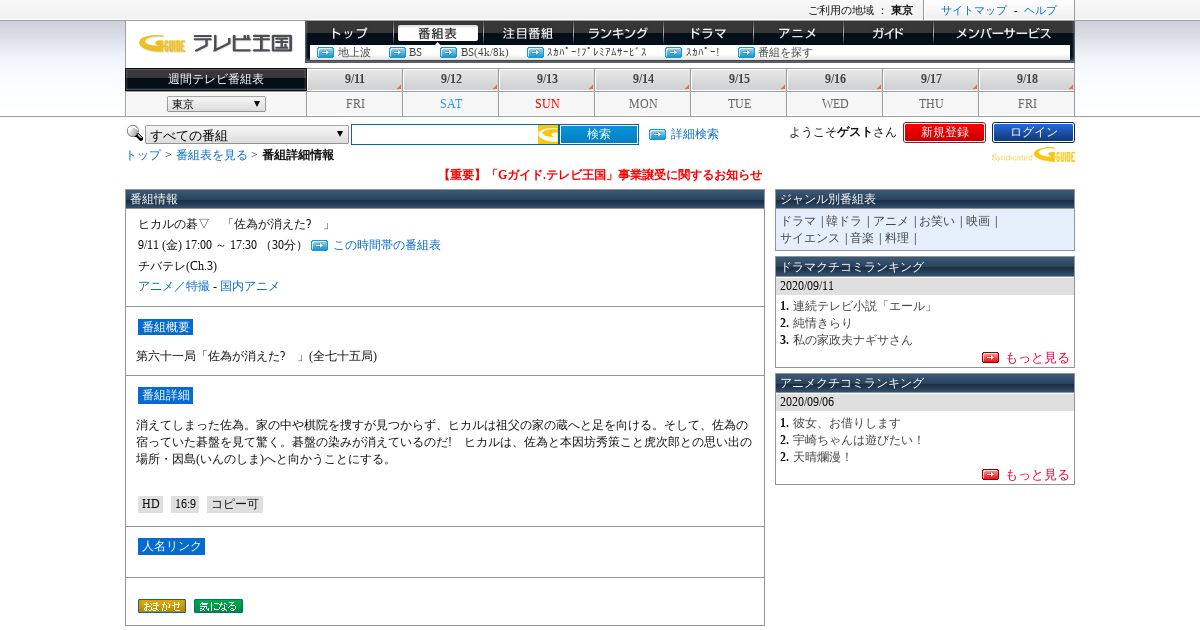1200x630 pixels.
Task: Select 9/12 SAT date column
Action: click(451, 92)
